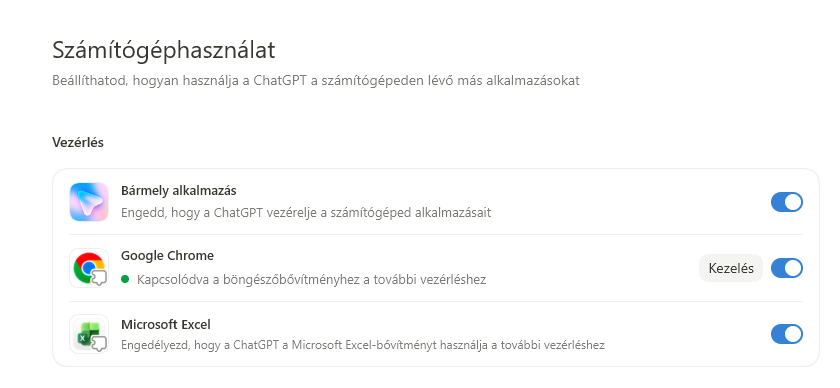Select the Google Chrome title label

coord(167,256)
